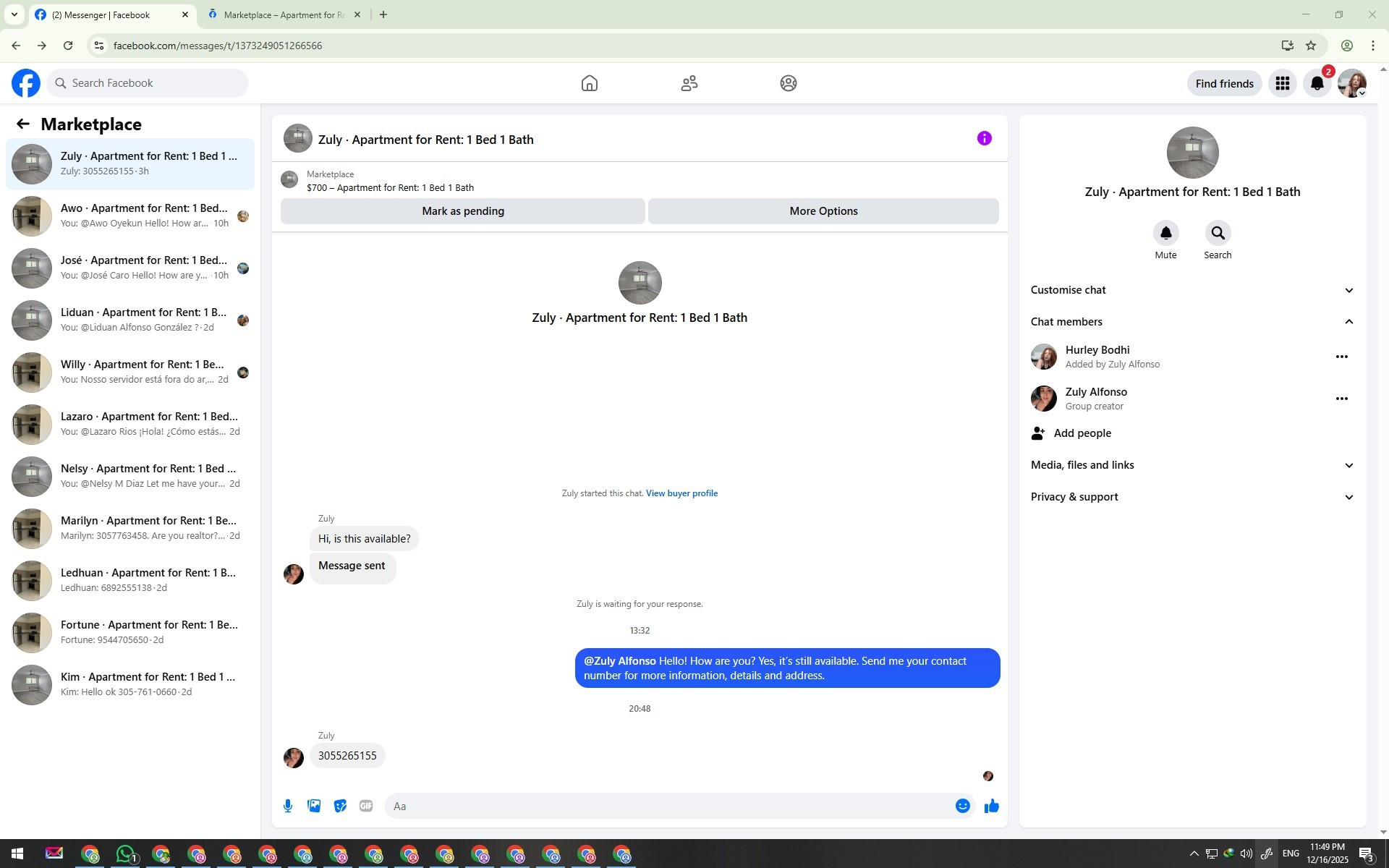Viewport: 1389px width, 868px height.
Task: Open the browser tab search dropdown
Action: tap(14, 14)
